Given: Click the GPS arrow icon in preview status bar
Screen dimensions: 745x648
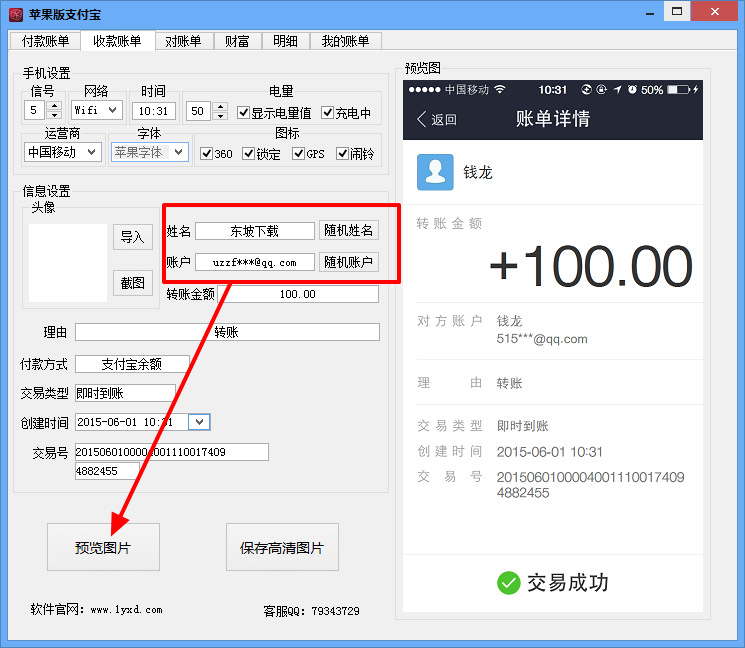Looking at the screenshot, I should [x=617, y=89].
